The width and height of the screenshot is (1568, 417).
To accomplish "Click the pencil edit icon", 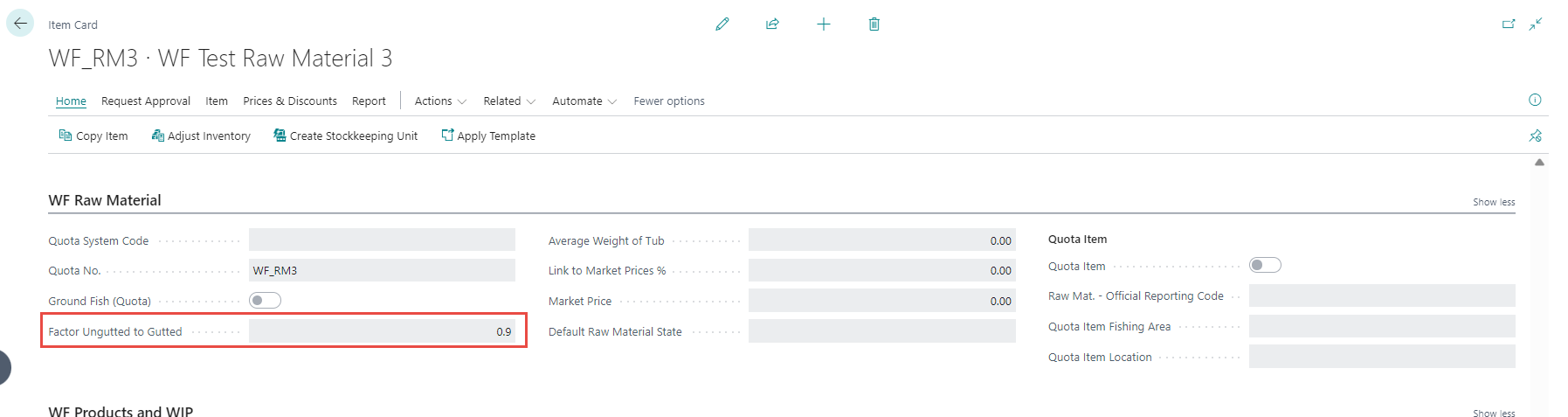I will [x=722, y=24].
